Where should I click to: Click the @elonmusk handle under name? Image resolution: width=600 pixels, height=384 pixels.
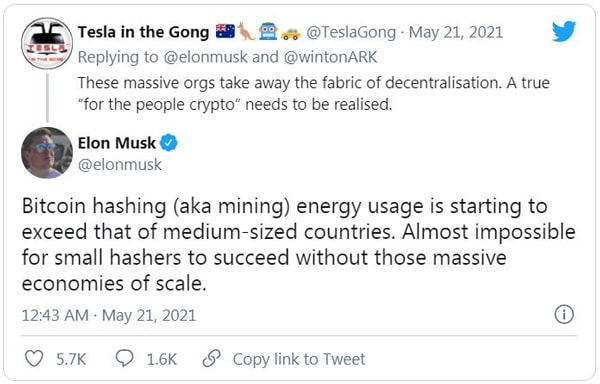pos(120,165)
